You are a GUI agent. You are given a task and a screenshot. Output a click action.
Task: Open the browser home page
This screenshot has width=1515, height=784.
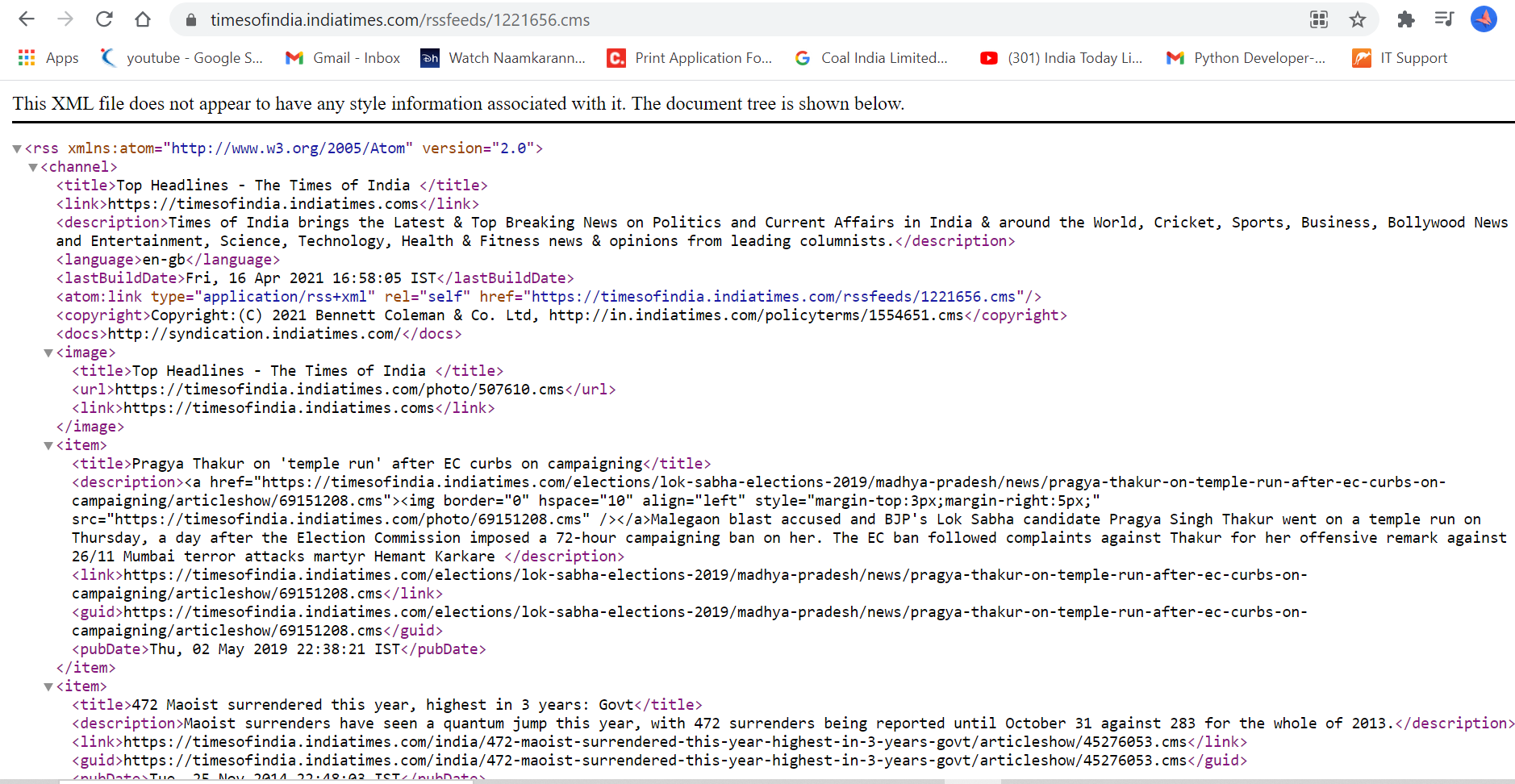[x=143, y=19]
